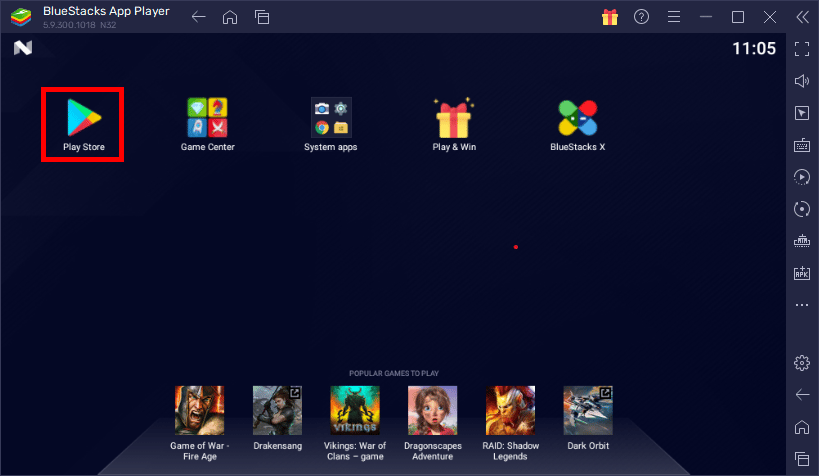The image size is (819, 476).
Task: Collapse the side toolbar with double chevron
Action: click(x=802, y=17)
